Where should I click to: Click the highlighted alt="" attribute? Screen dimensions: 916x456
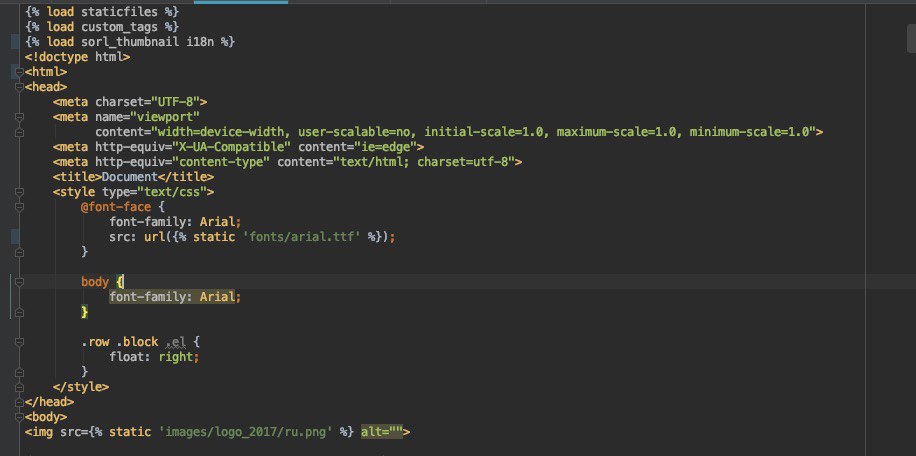pos(383,432)
